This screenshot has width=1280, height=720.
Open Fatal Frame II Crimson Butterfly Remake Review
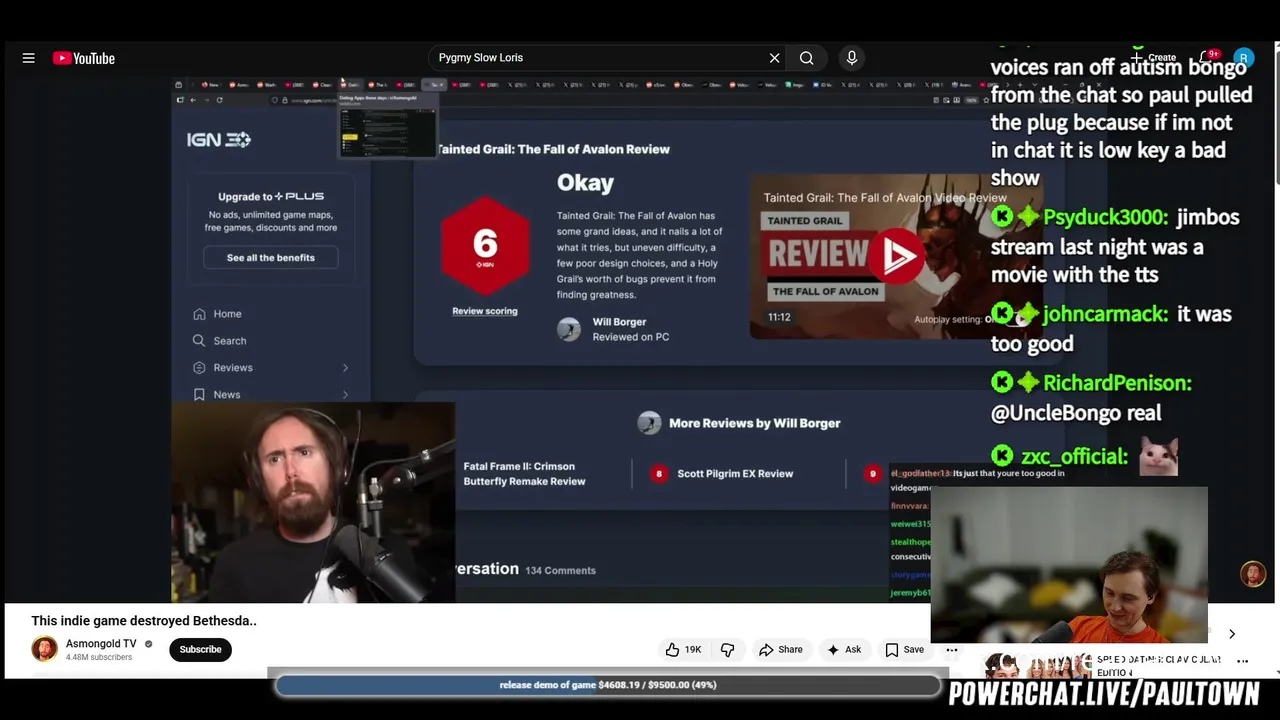(x=524, y=474)
